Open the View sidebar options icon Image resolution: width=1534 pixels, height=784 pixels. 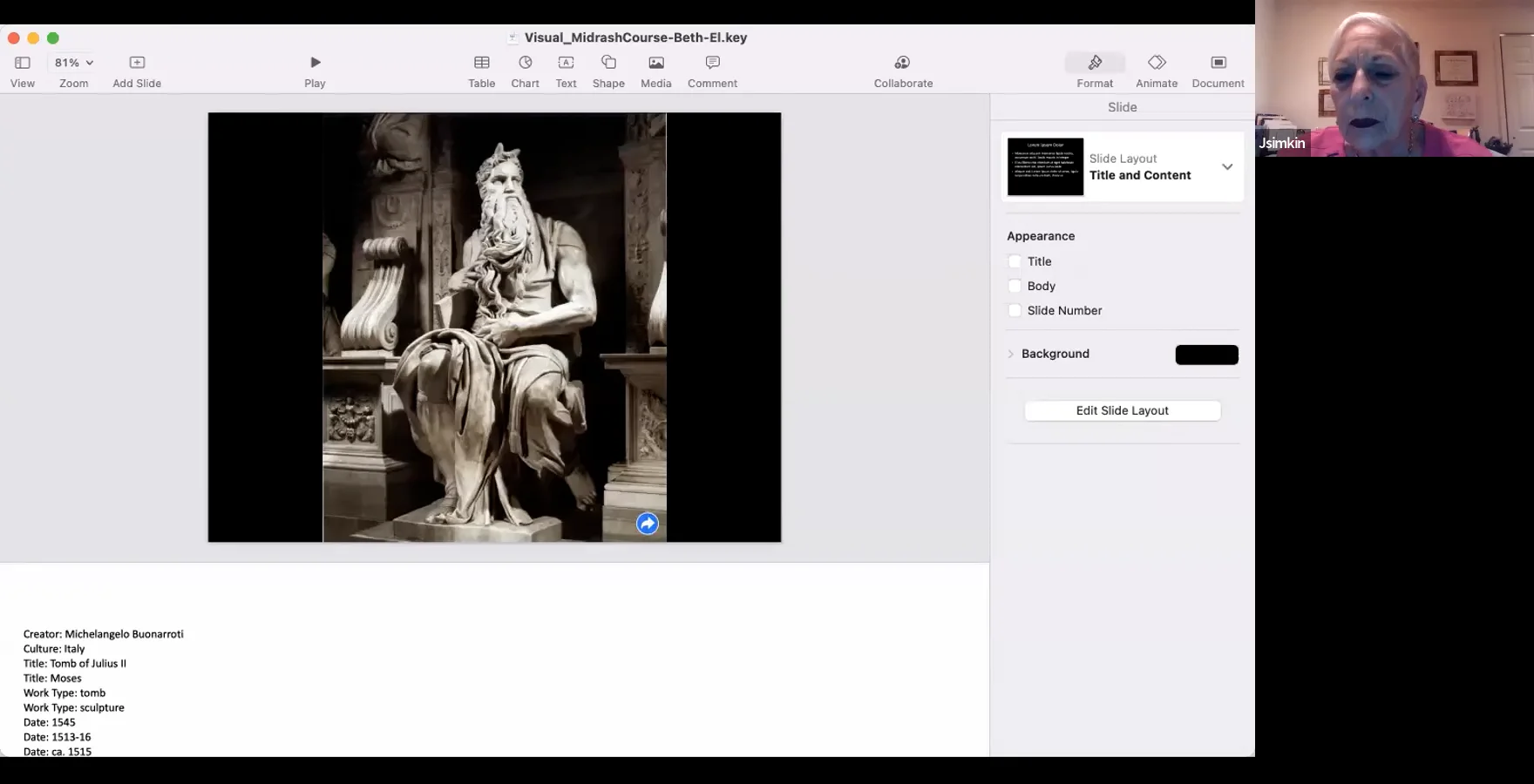click(23, 63)
